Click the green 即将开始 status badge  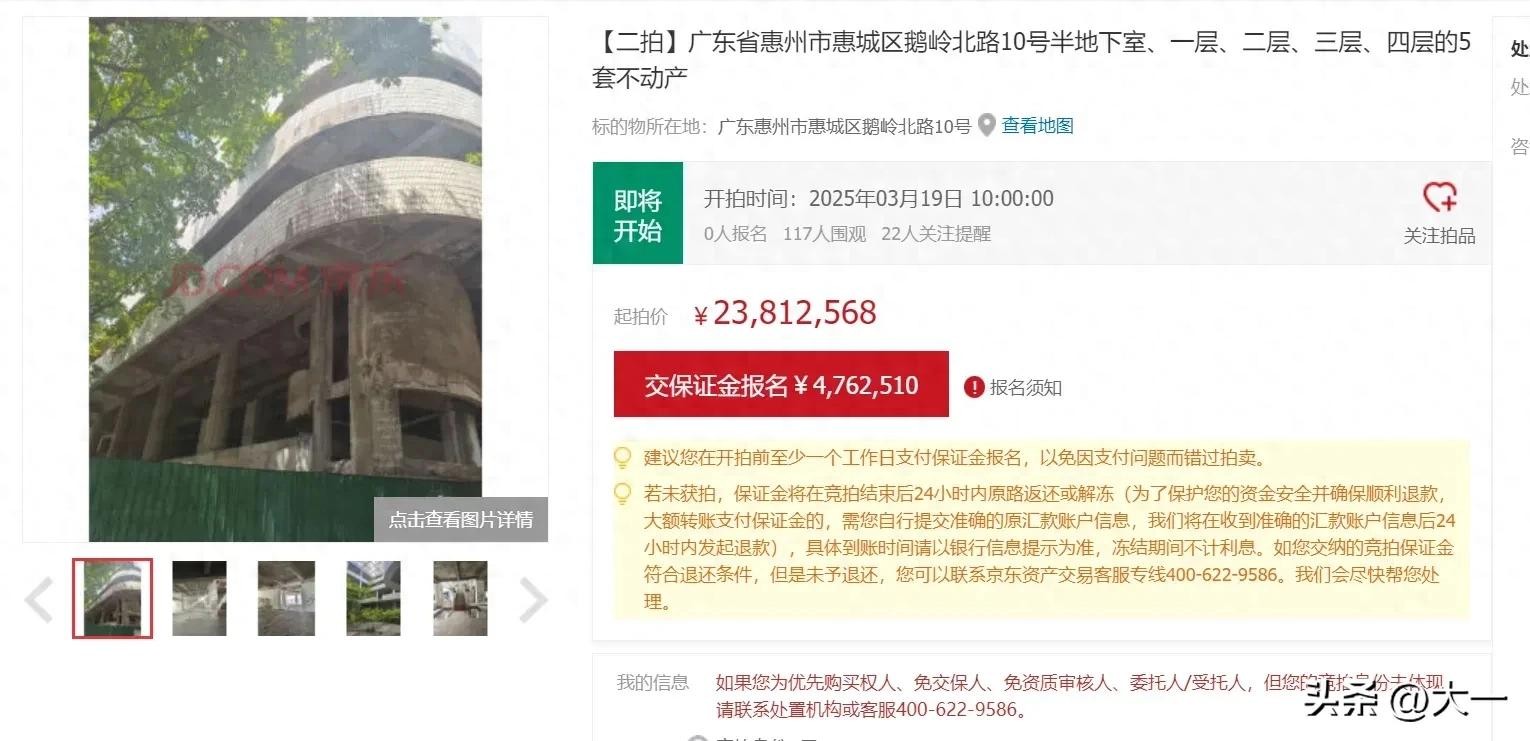tap(638, 214)
